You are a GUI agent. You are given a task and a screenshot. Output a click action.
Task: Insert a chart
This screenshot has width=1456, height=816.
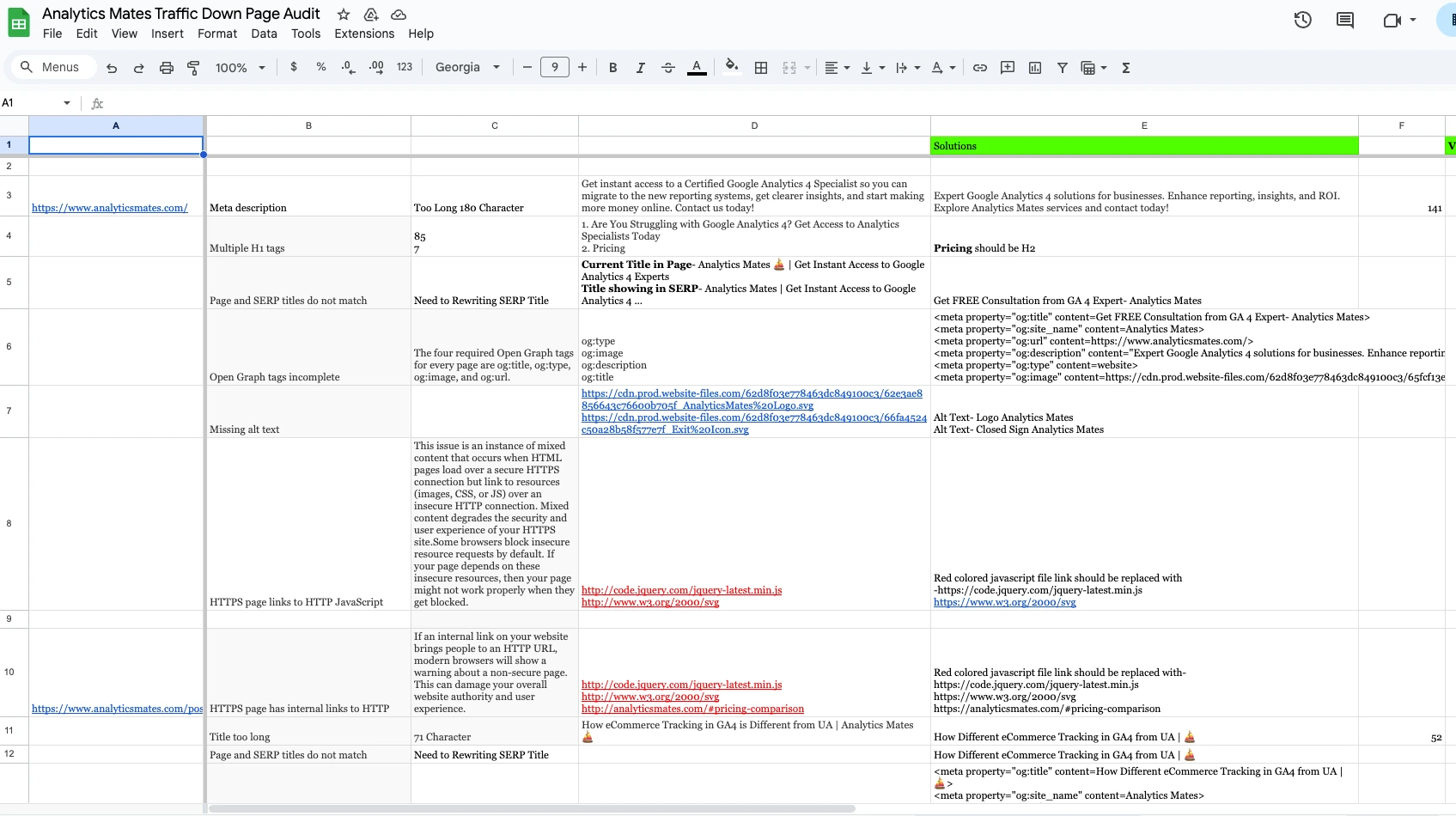(x=1035, y=68)
